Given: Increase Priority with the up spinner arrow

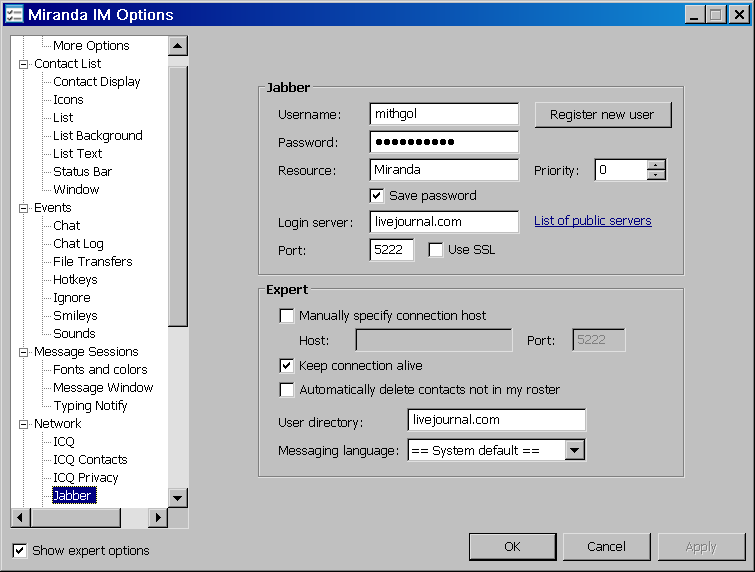Looking at the screenshot, I should tap(656, 165).
